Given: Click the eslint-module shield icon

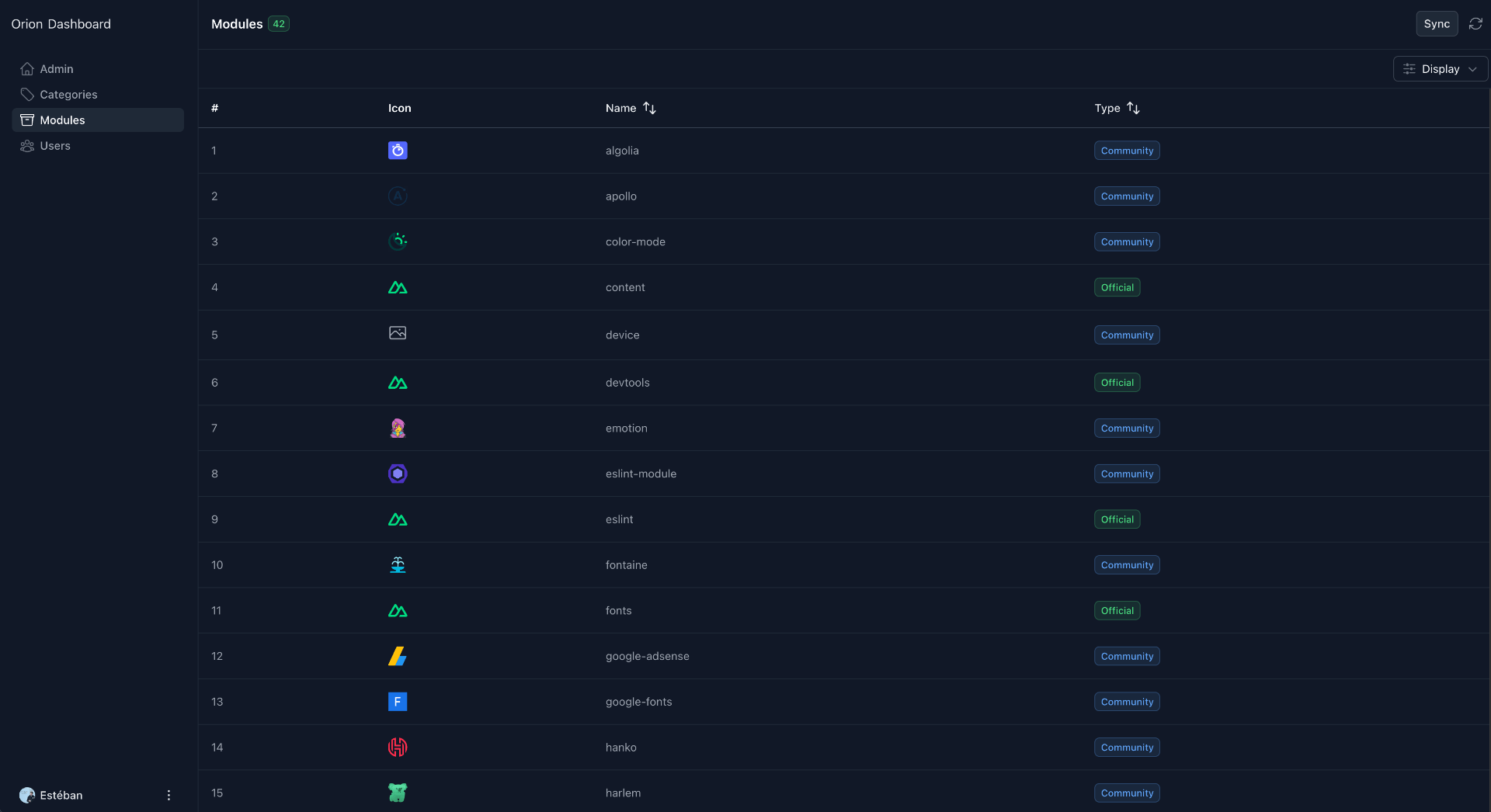Looking at the screenshot, I should (397, 473).
